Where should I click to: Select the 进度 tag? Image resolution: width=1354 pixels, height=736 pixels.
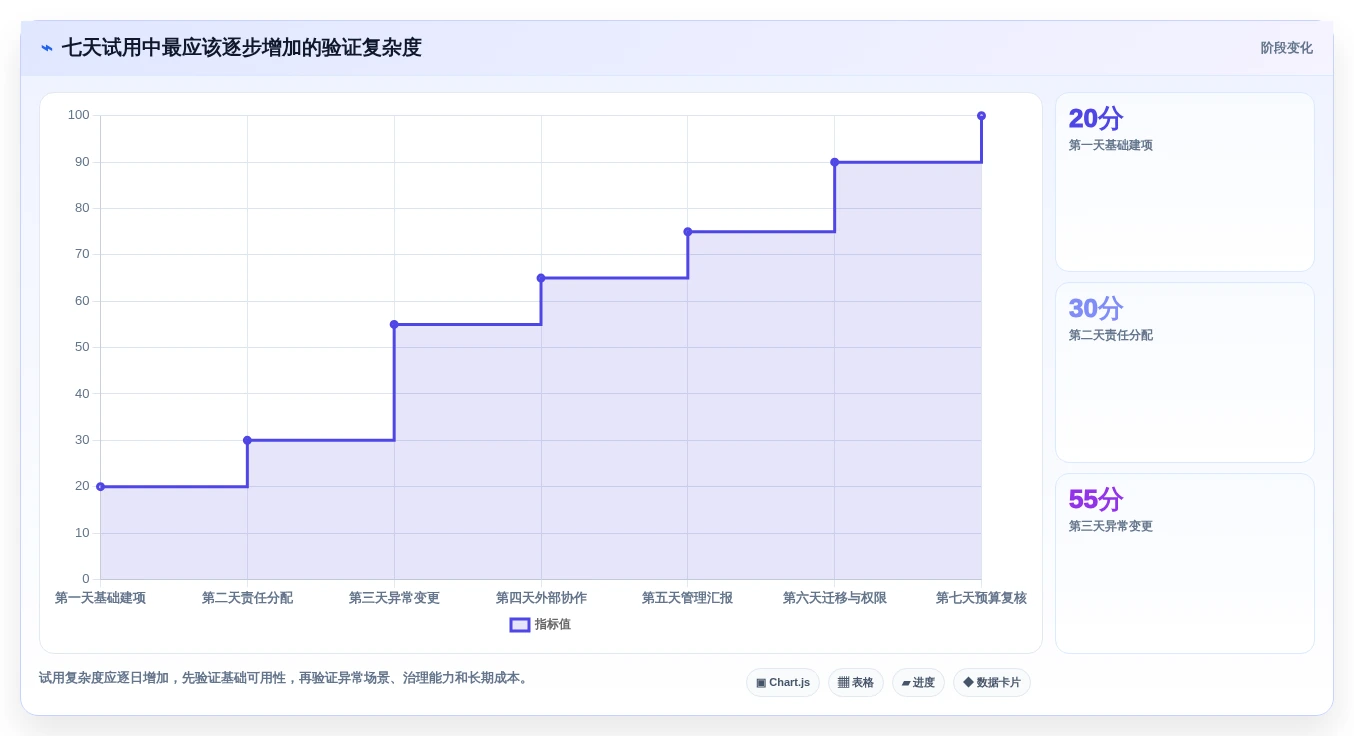pyautogui.click(x=918, y=683)
